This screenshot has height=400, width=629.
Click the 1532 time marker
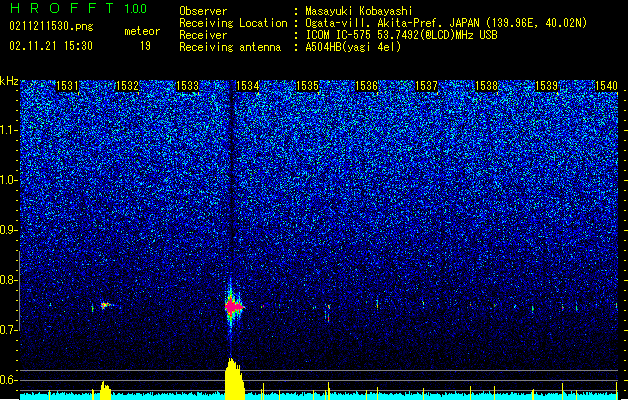tap(127, 86)
